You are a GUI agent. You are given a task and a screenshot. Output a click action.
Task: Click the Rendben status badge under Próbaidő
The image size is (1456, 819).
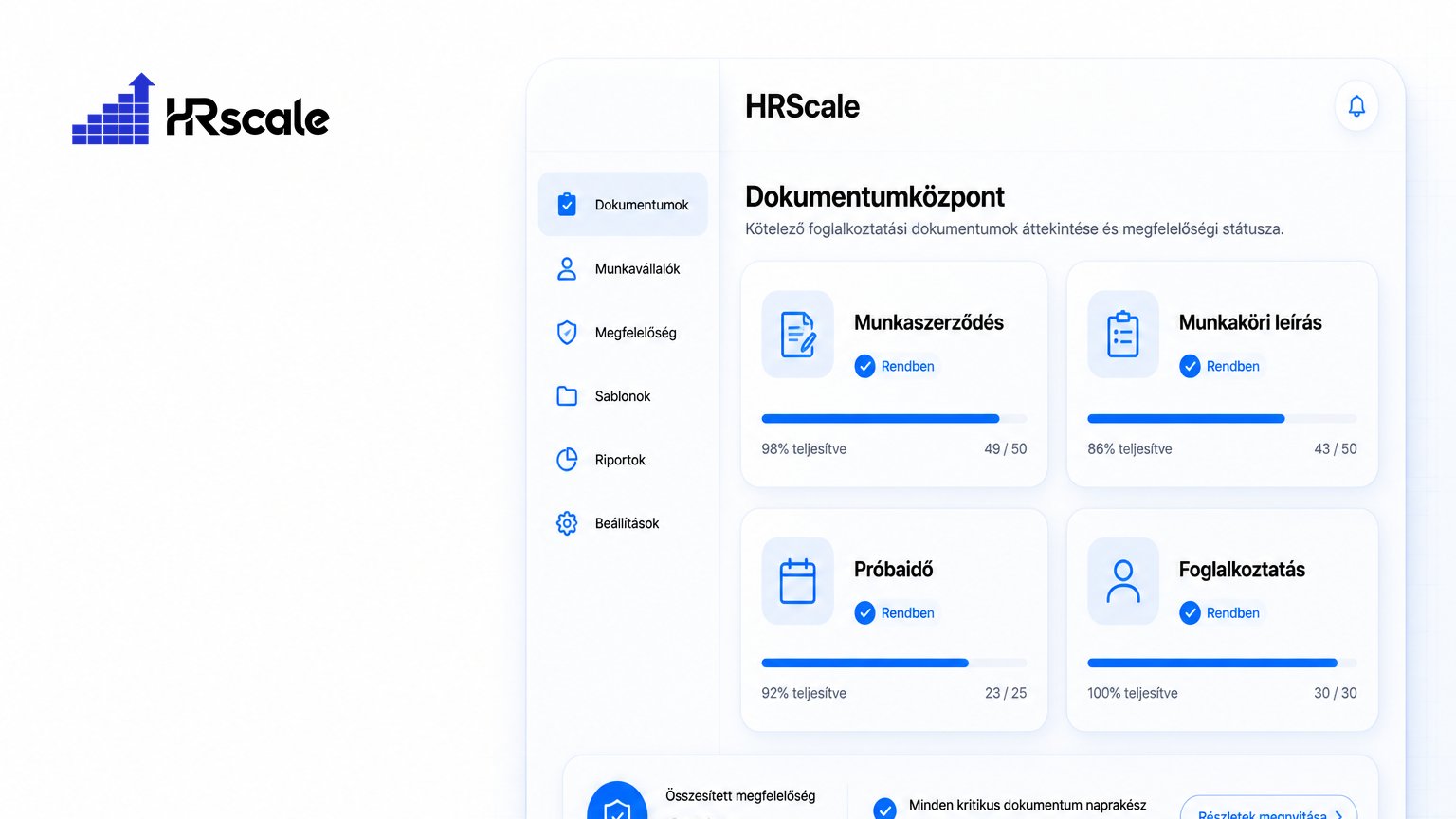point(896,613)
